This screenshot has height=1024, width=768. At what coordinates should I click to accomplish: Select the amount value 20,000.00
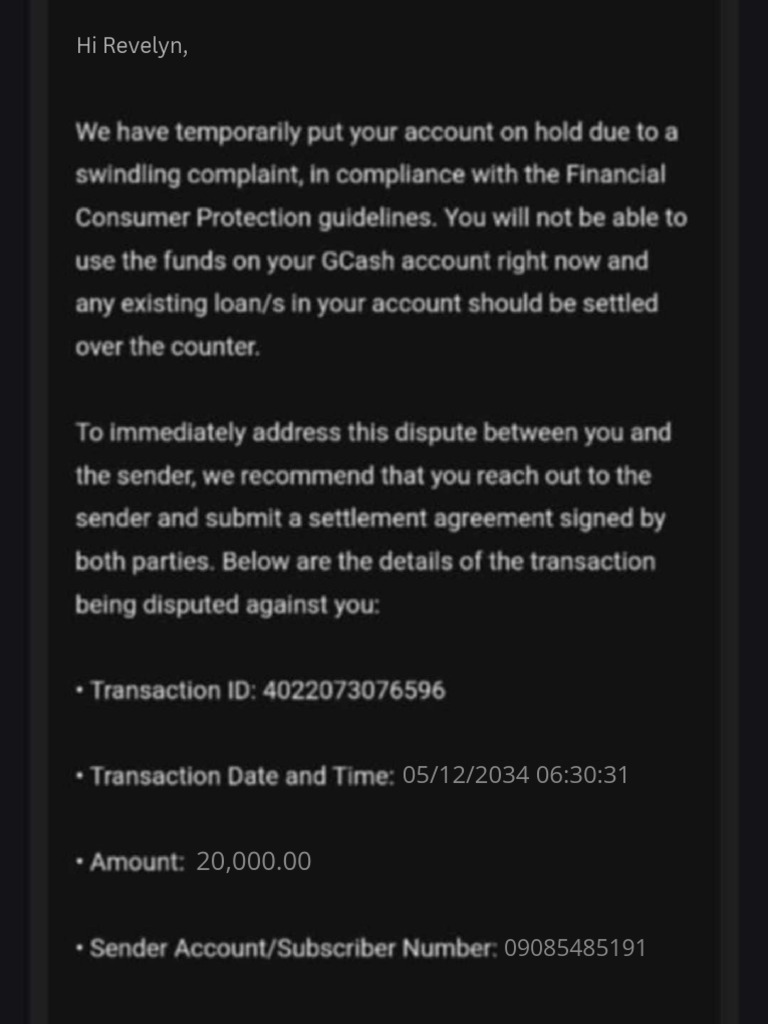coord(254,861)
